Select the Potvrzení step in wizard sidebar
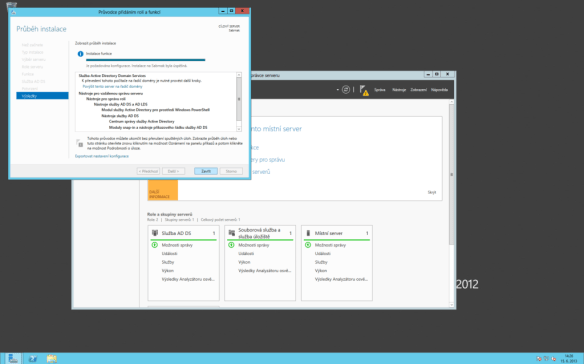 (x=30, y=89)
